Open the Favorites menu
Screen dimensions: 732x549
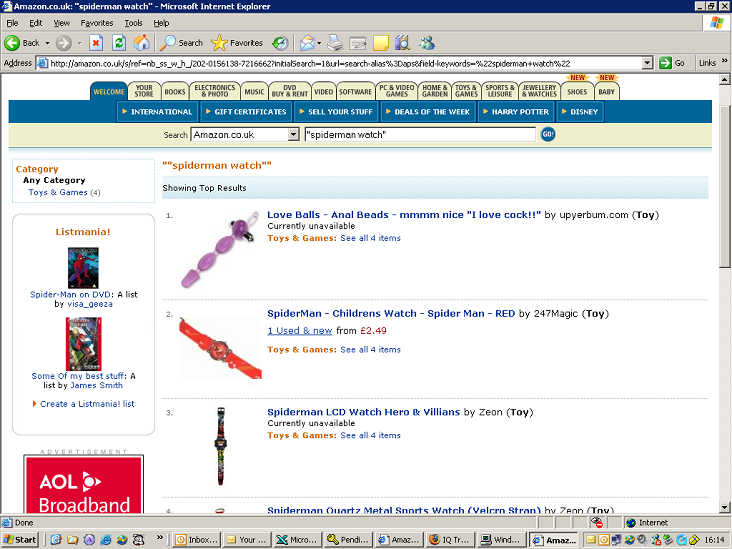(x=97, y=23)
